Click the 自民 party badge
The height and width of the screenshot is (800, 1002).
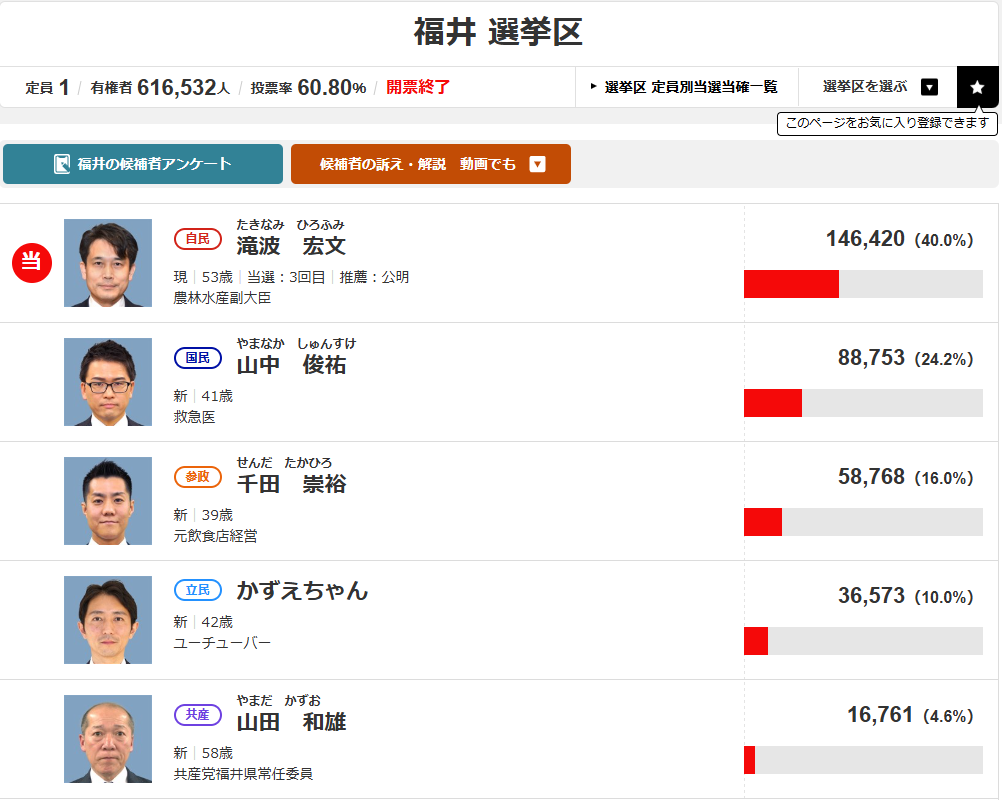[198, 239]
